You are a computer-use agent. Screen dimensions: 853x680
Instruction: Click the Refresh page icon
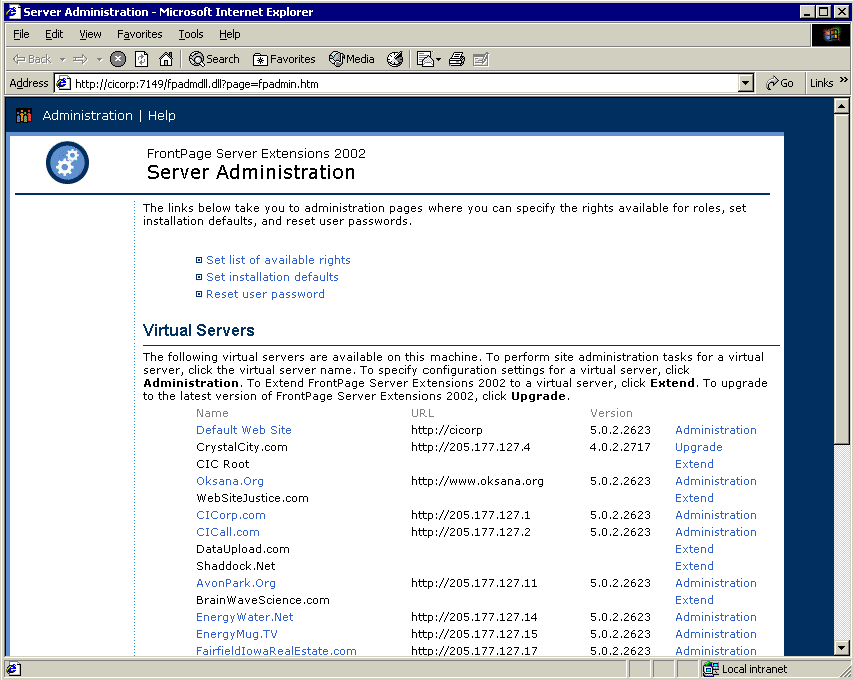141,59
